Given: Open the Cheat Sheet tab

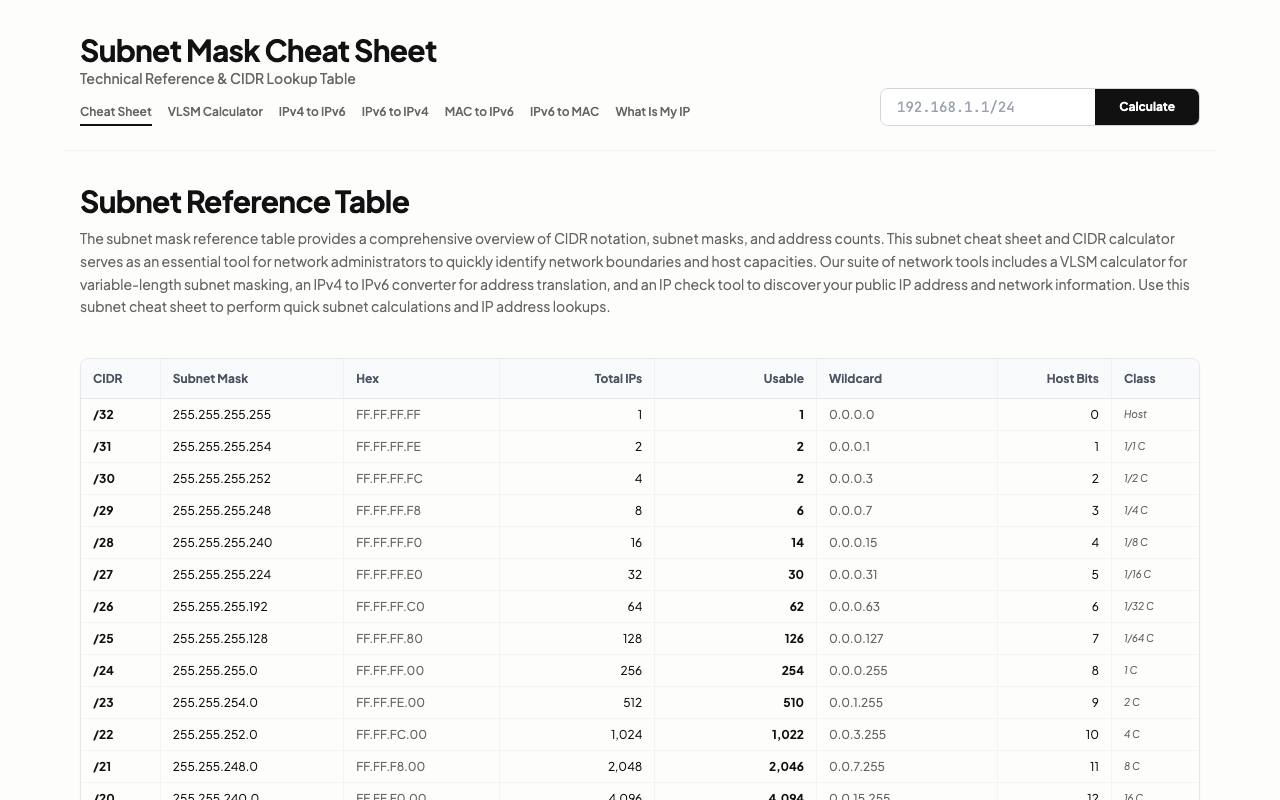Looking at the screenshot, I should [x=116, y=112].
